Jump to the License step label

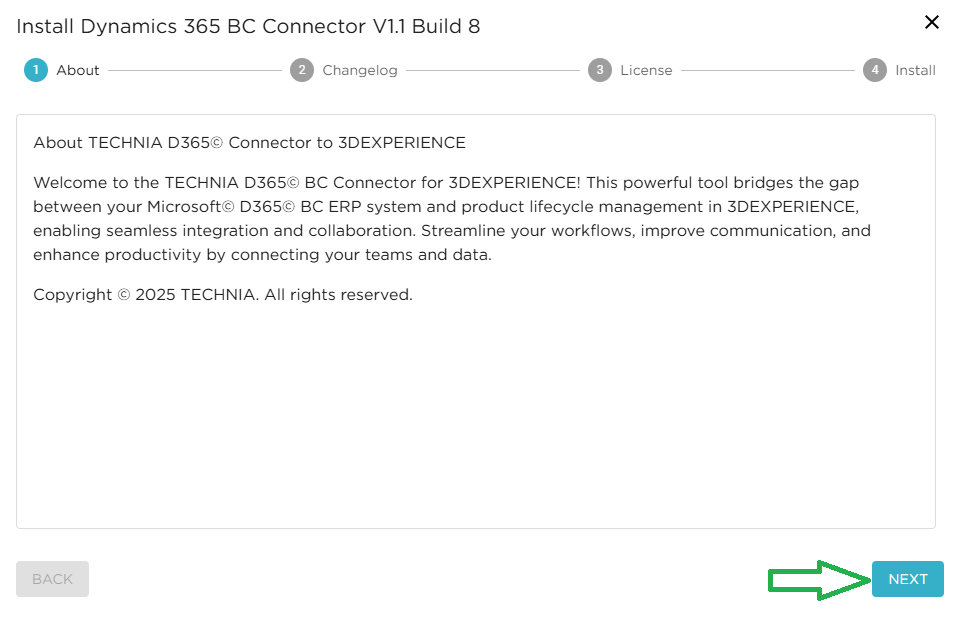point(646,70)
